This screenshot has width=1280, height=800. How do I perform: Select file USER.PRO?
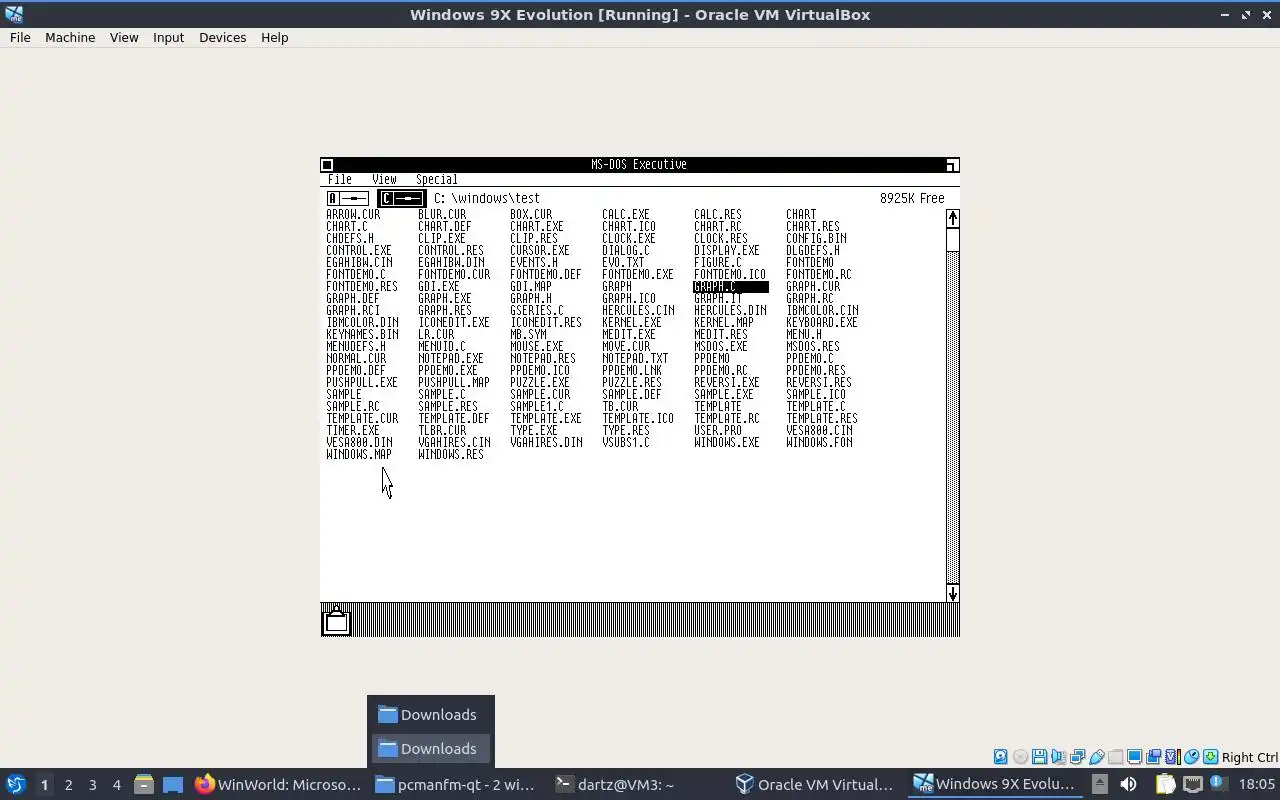pos(718,430)
